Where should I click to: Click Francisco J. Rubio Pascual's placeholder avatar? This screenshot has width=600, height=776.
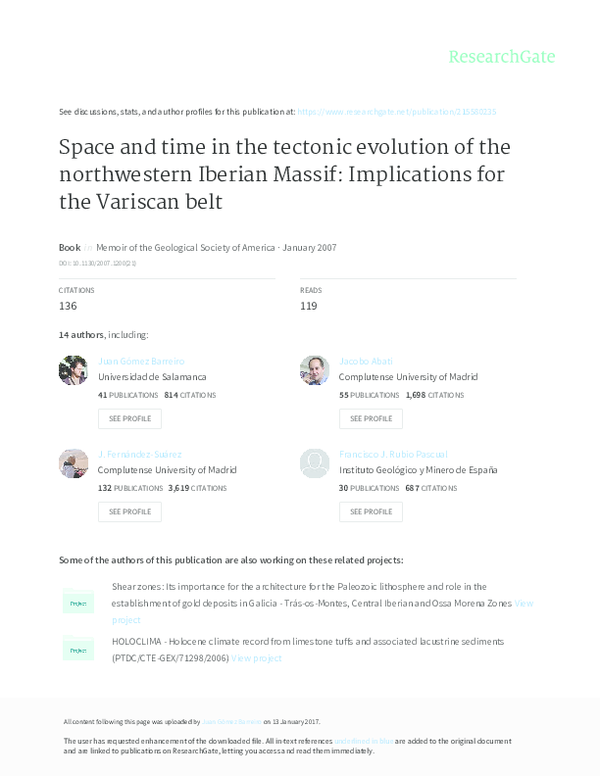coord(315,462)
